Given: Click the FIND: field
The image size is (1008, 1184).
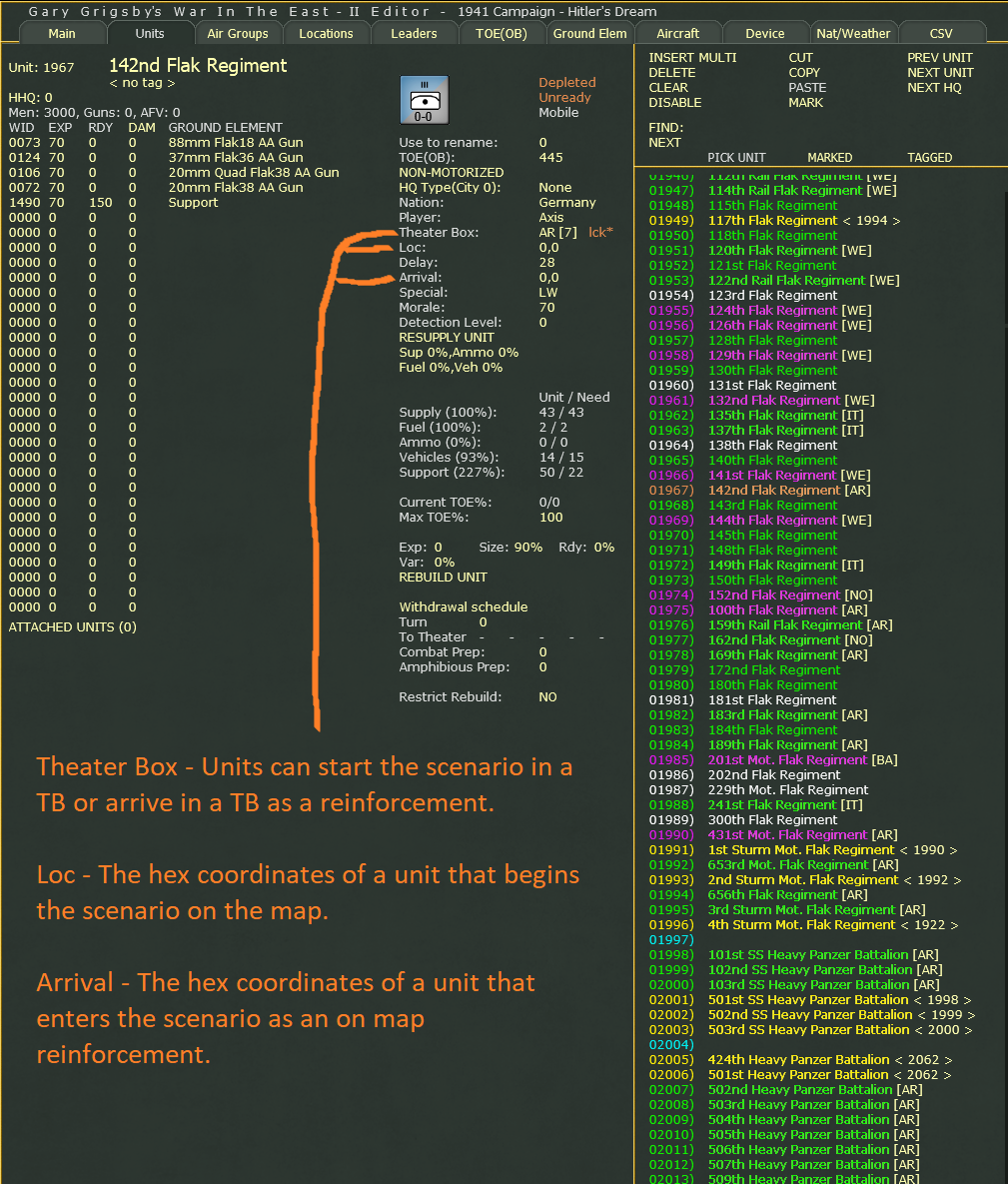Looking at the screenshot, I should tap(666, 128).
